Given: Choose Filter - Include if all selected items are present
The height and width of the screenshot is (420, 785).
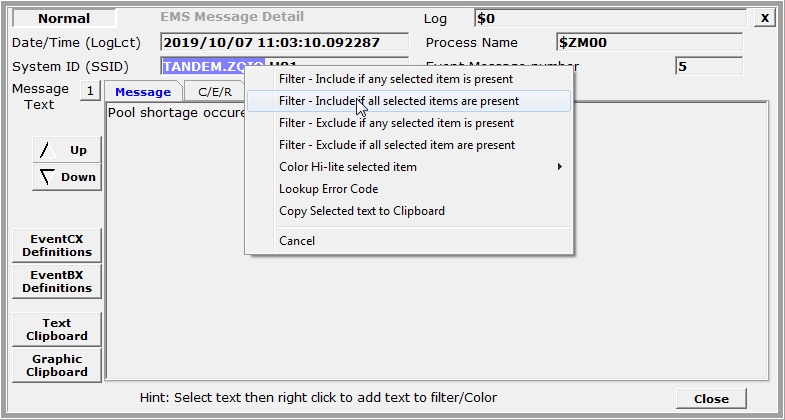Looking at the screenshot, I should (398, 101).
